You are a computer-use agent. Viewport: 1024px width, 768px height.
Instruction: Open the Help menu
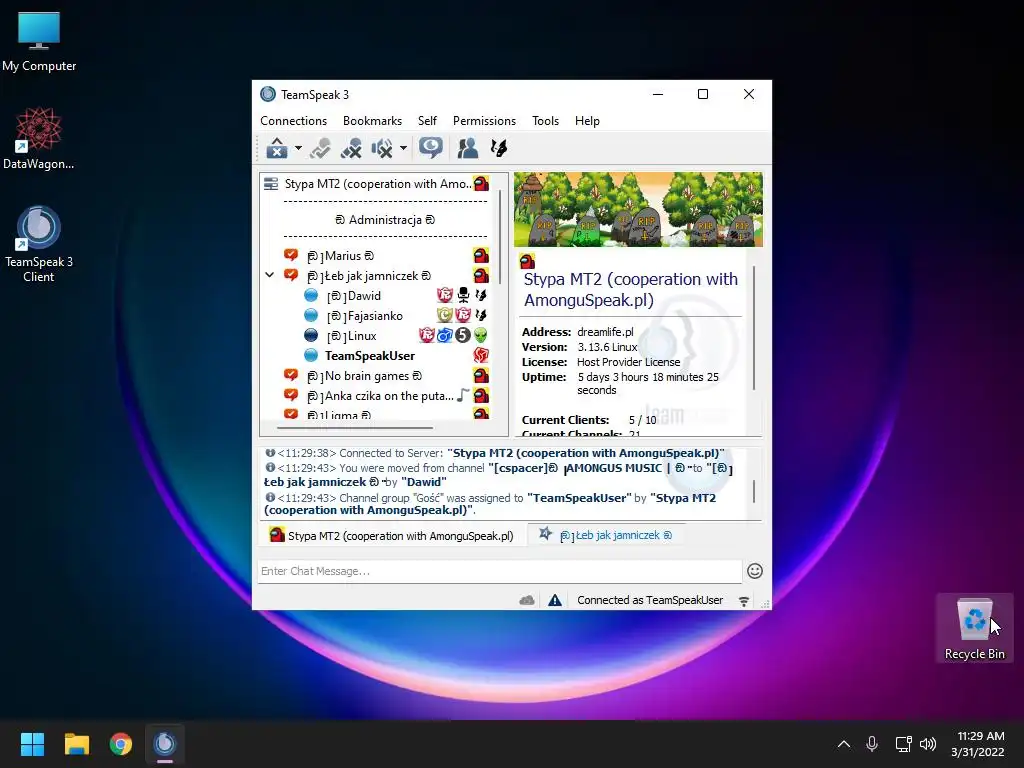(x=587, y=121)
